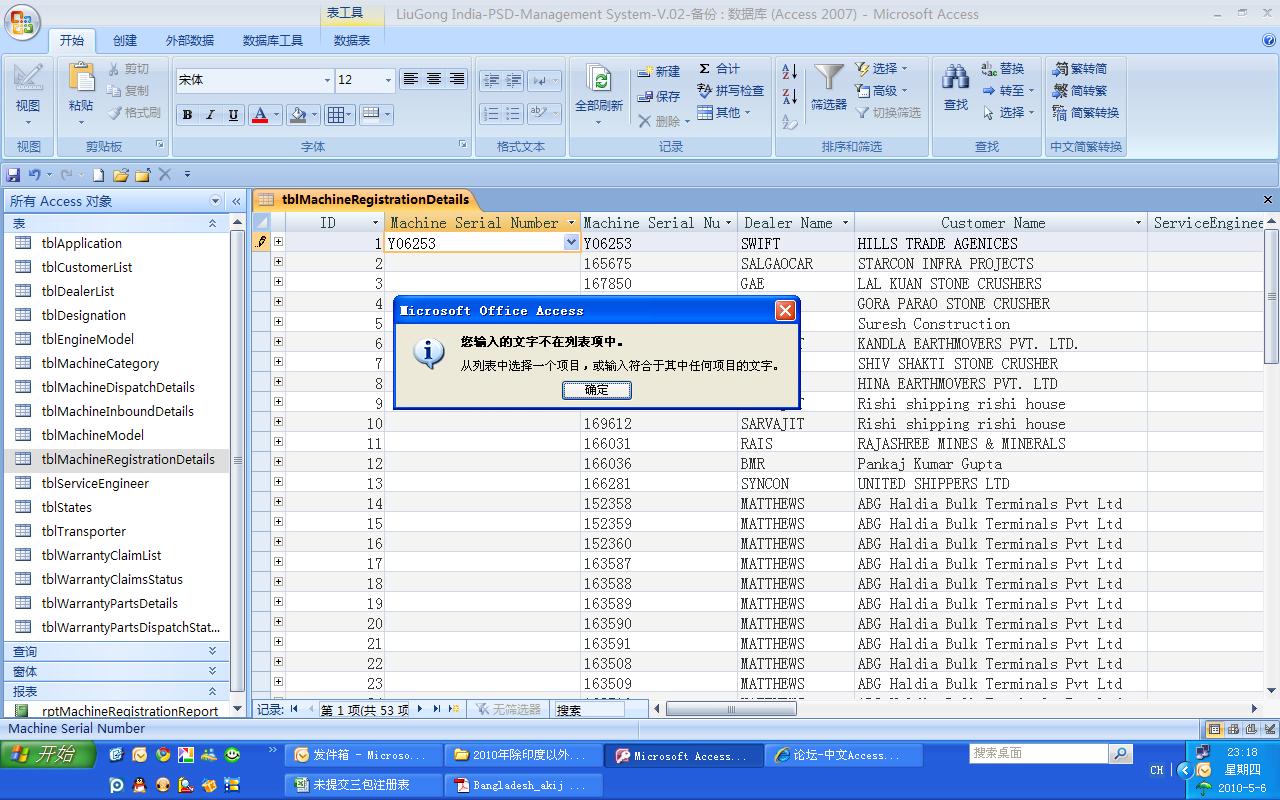The height and width of the screenshot is (800, 1280).
Task: Click the font color red A swatch
Action: 260,115
